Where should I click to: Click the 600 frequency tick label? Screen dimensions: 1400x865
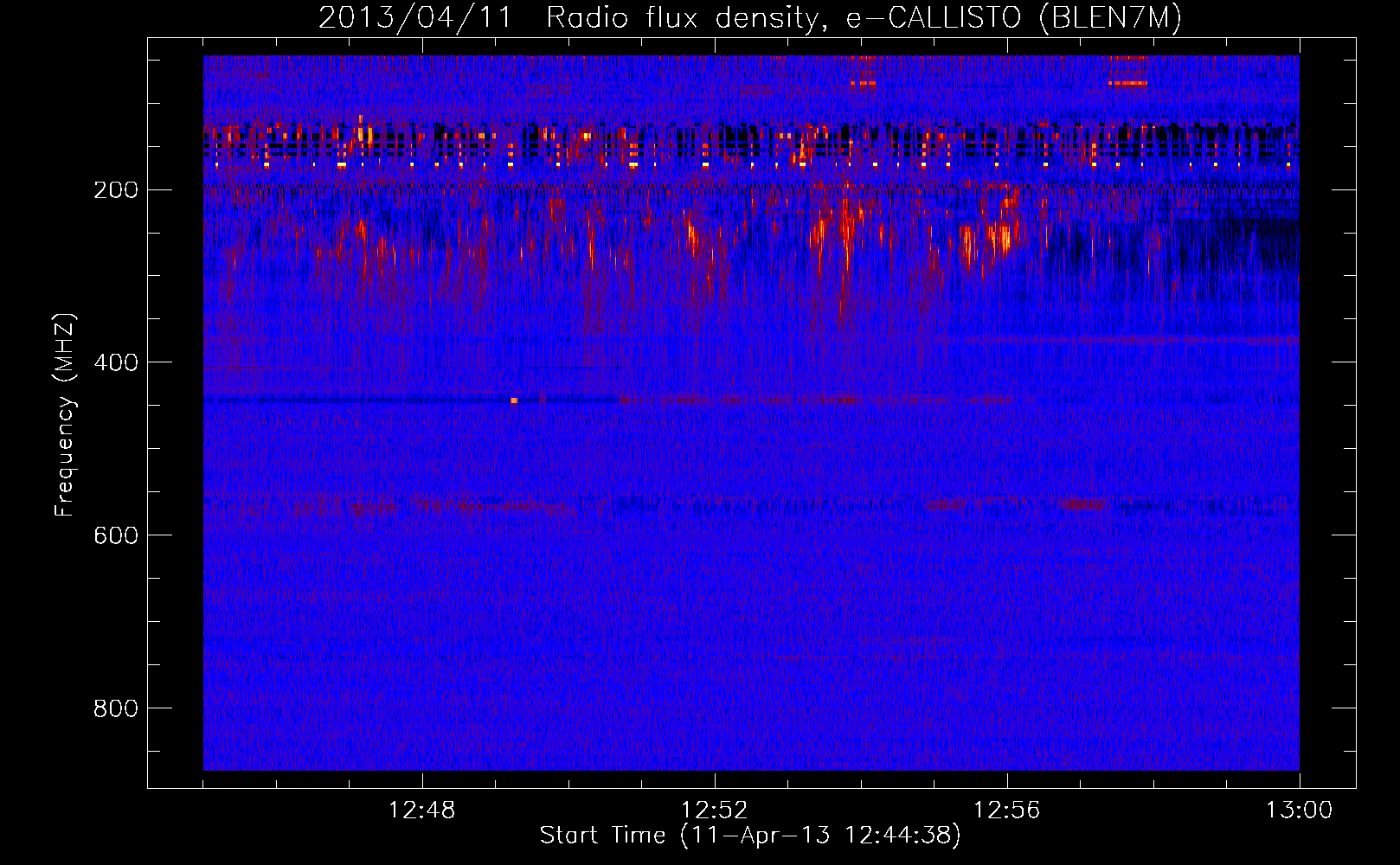click(116, 535)
